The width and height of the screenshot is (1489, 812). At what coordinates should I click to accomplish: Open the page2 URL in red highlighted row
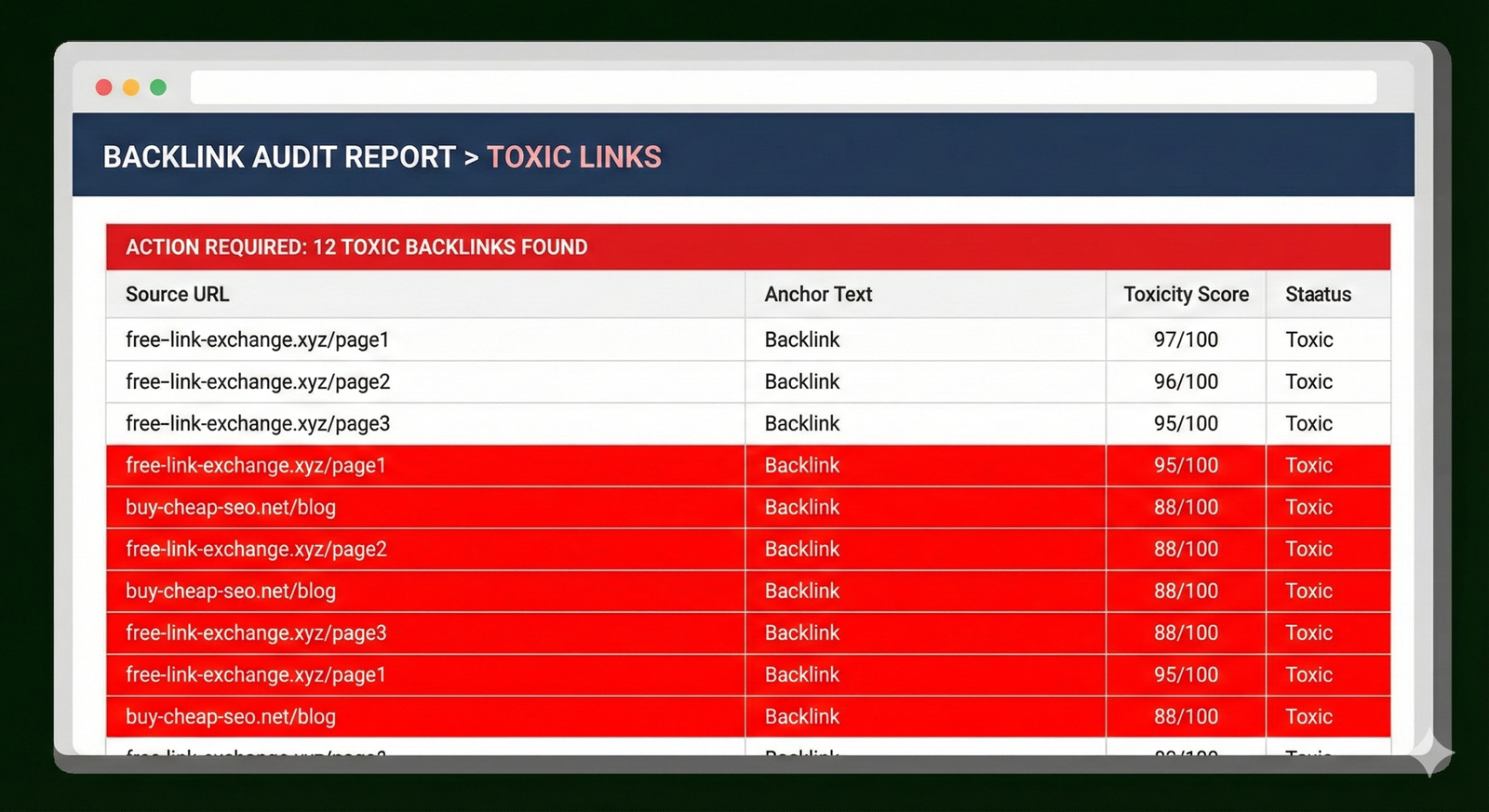tap(256, 550)
